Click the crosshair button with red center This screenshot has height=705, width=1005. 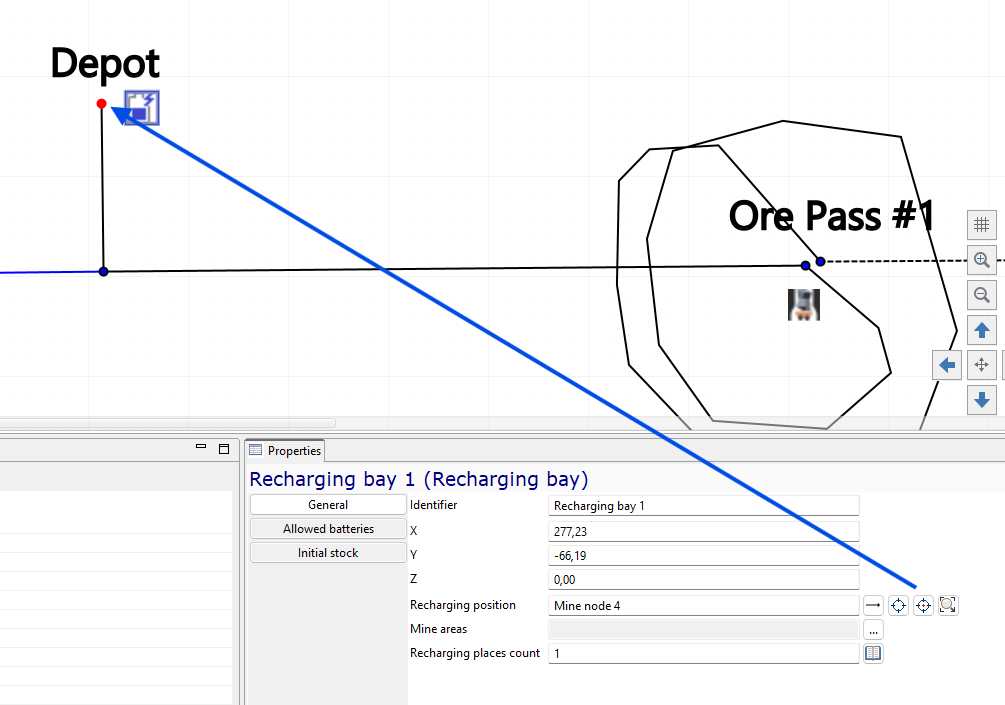point(923,605)
